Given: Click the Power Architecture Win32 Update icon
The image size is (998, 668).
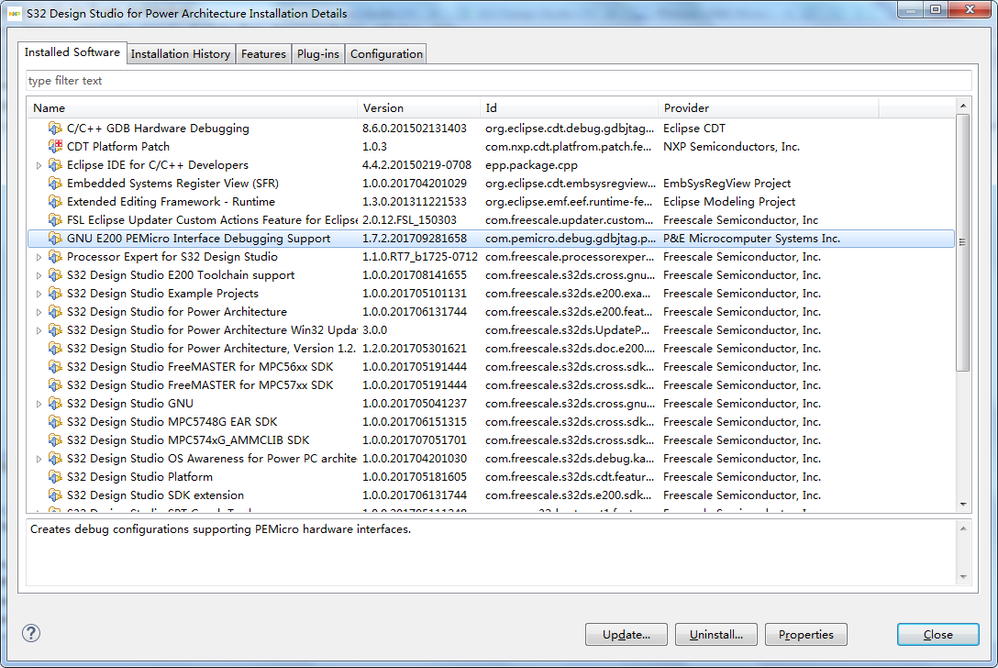Looking at the screenshot, I should 55,331.
